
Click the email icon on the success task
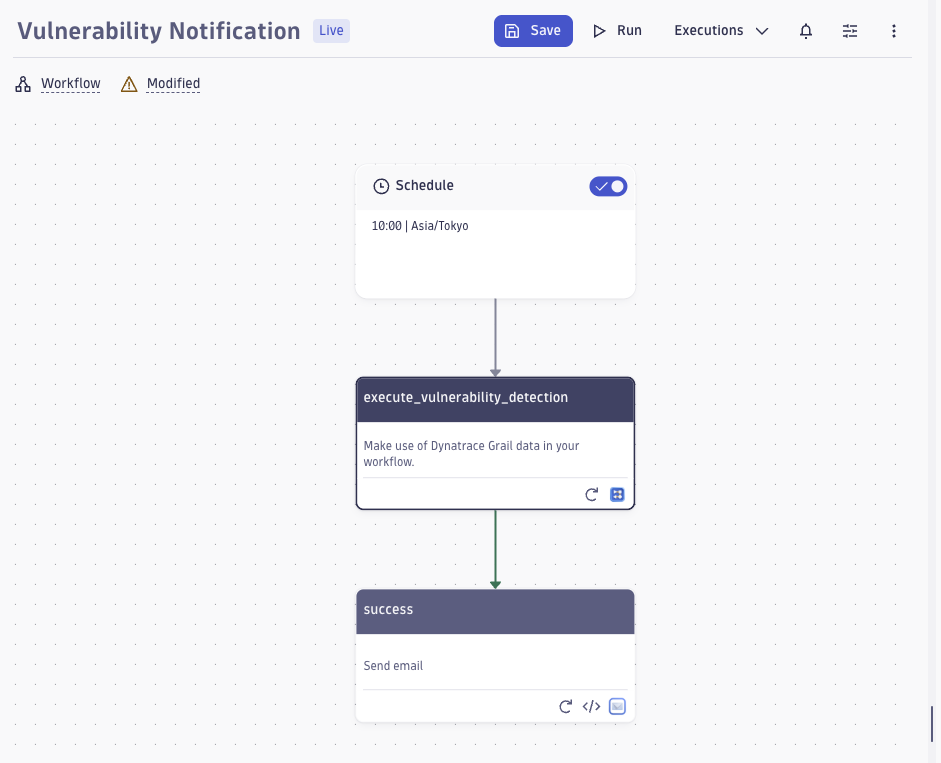click(617, 706)
